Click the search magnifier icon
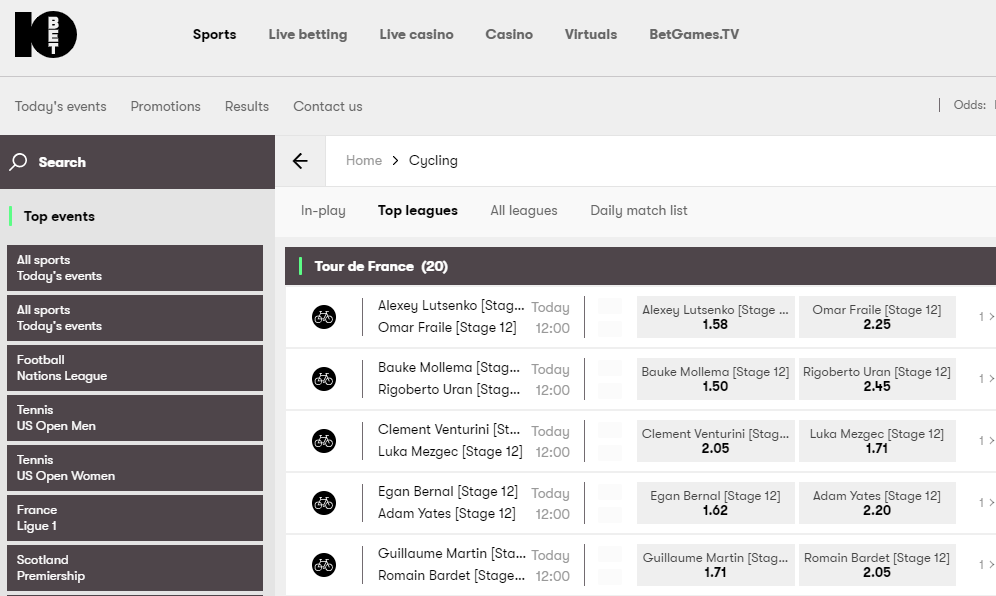 (x=18, y=162)
